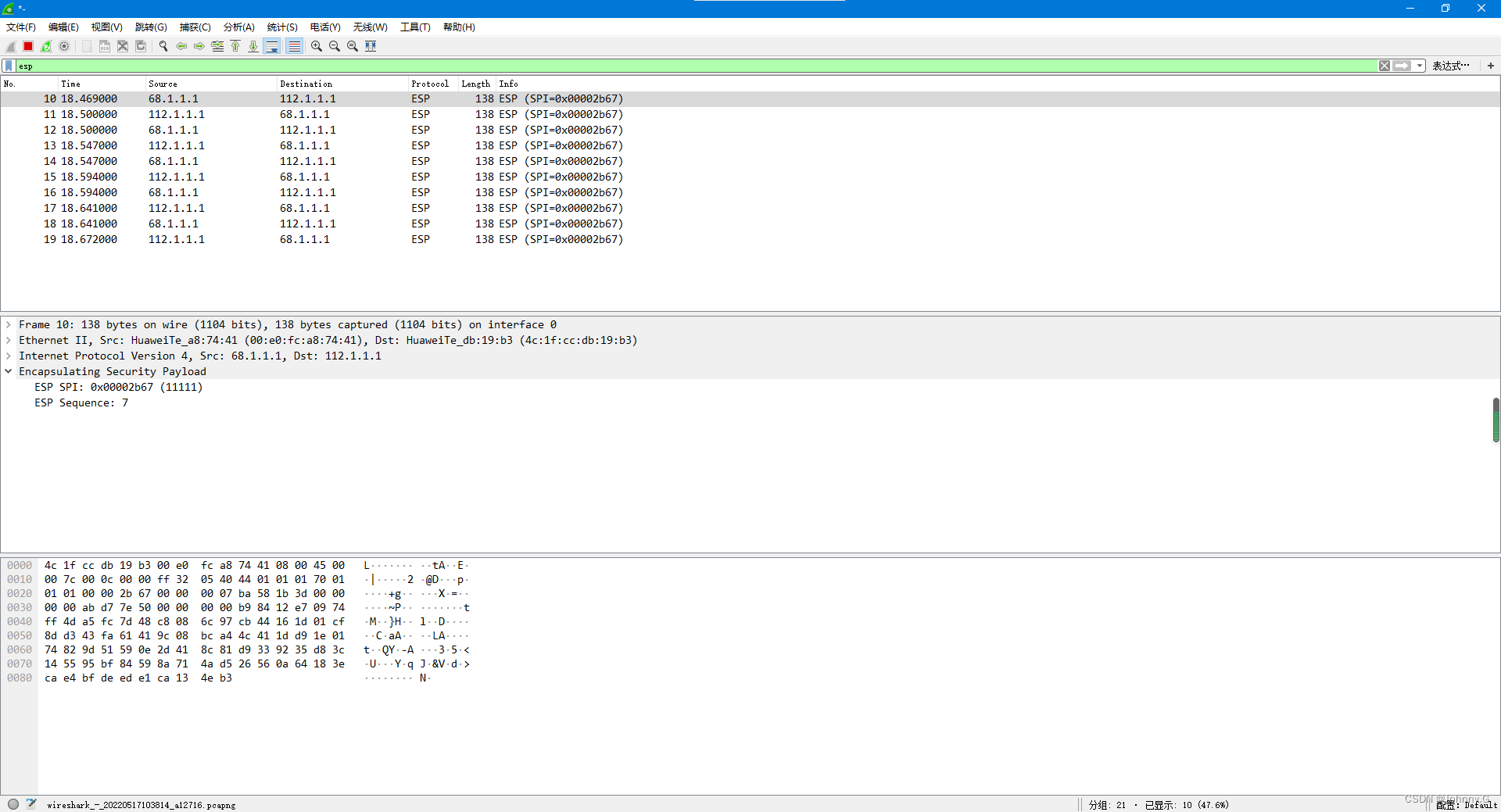
Task: Sort by the Source column header
Action: coord(211,84)
